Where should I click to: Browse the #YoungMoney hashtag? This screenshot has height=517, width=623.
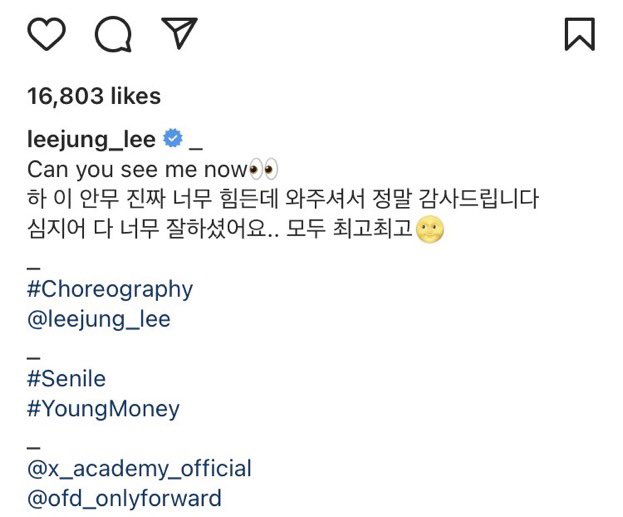coord(103,408)
